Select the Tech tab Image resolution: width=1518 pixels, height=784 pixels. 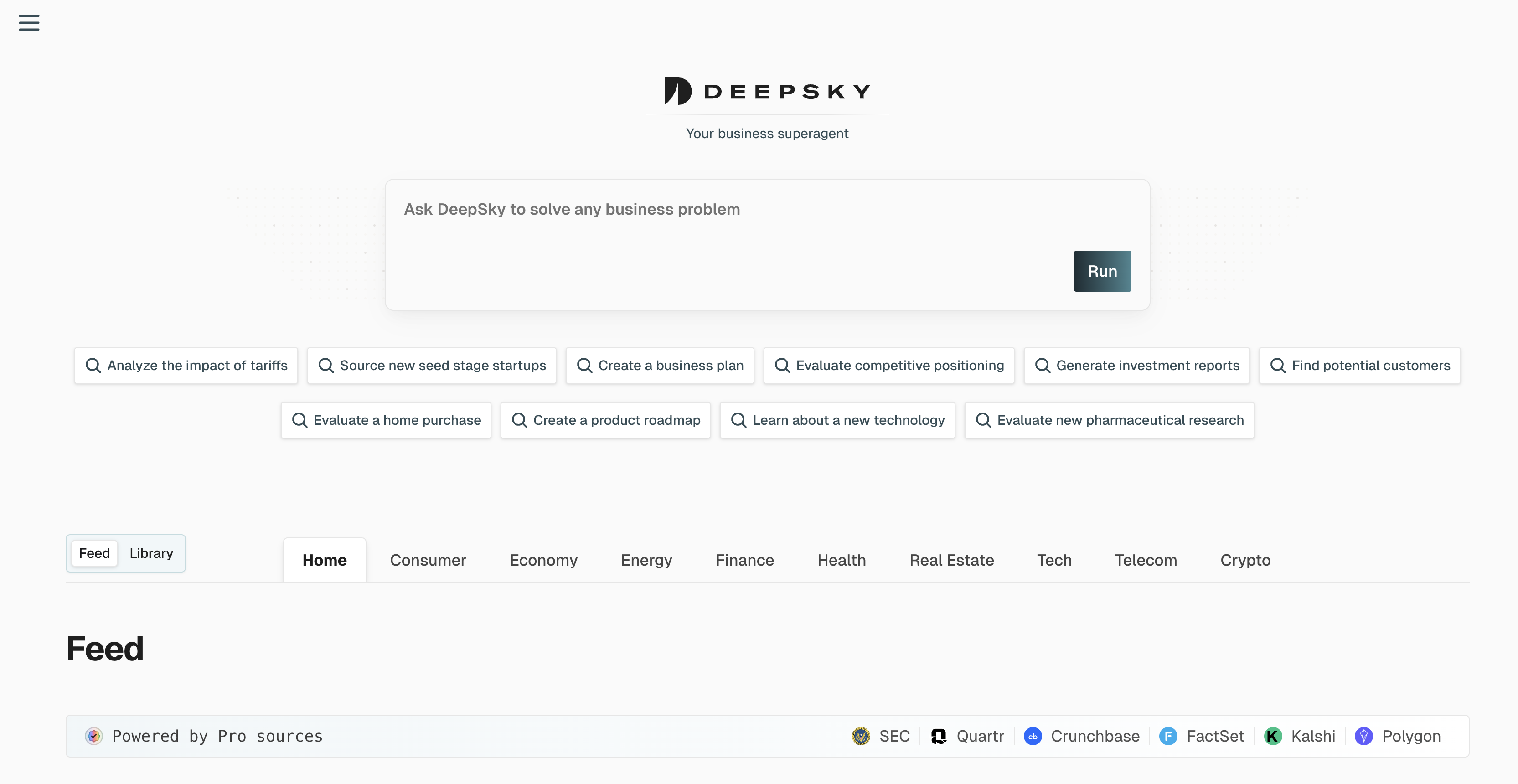click(1054, 560)
